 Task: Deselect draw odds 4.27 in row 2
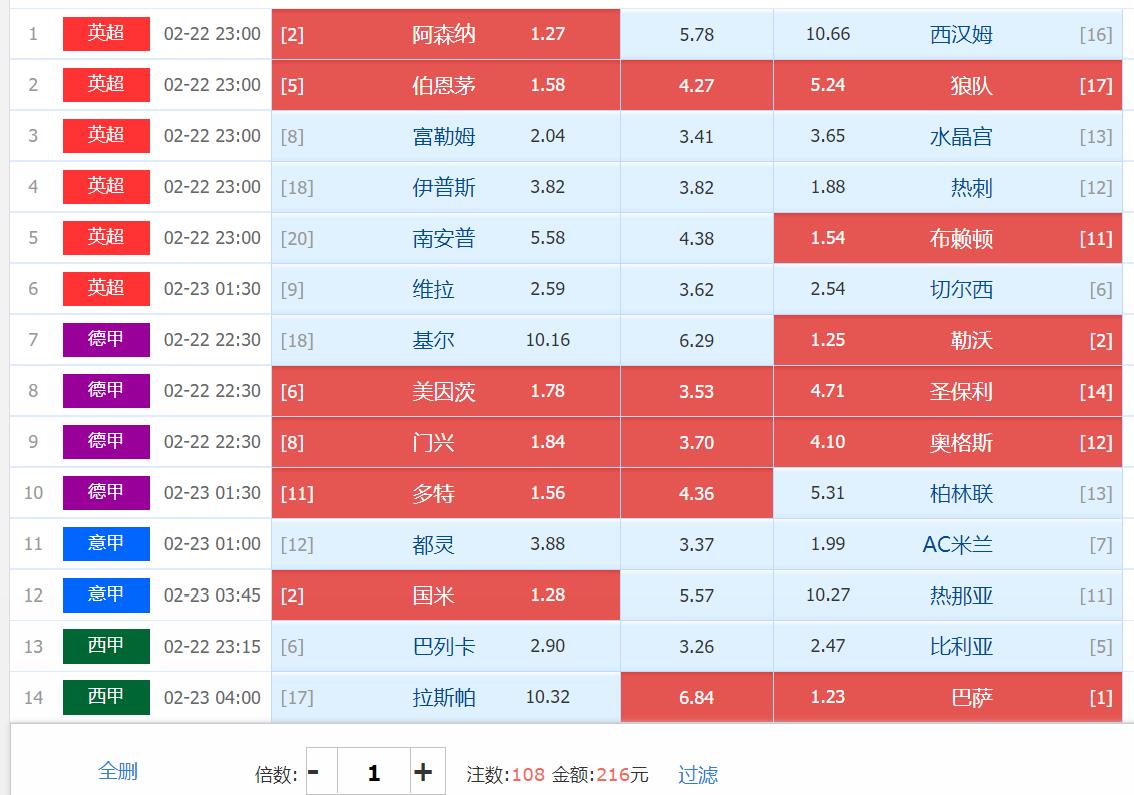click(696, 85)
